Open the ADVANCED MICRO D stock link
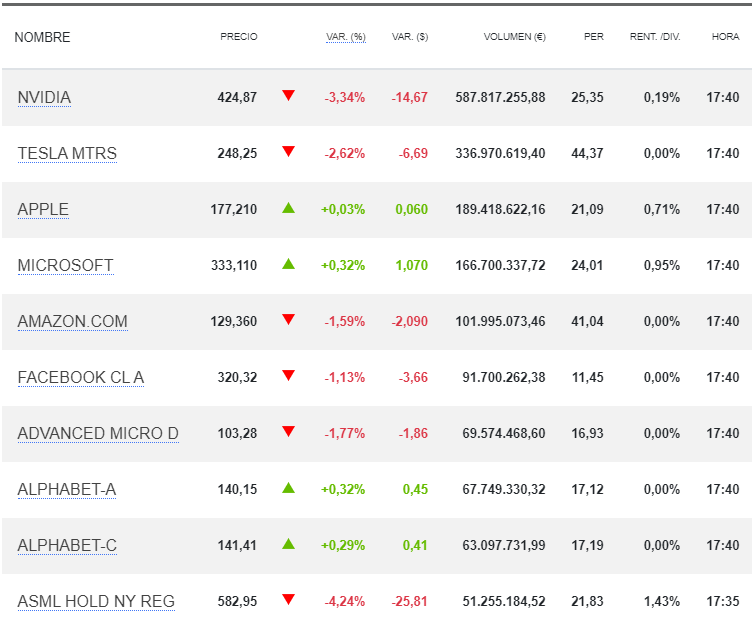The image size is (753, 636). (98, 433)
